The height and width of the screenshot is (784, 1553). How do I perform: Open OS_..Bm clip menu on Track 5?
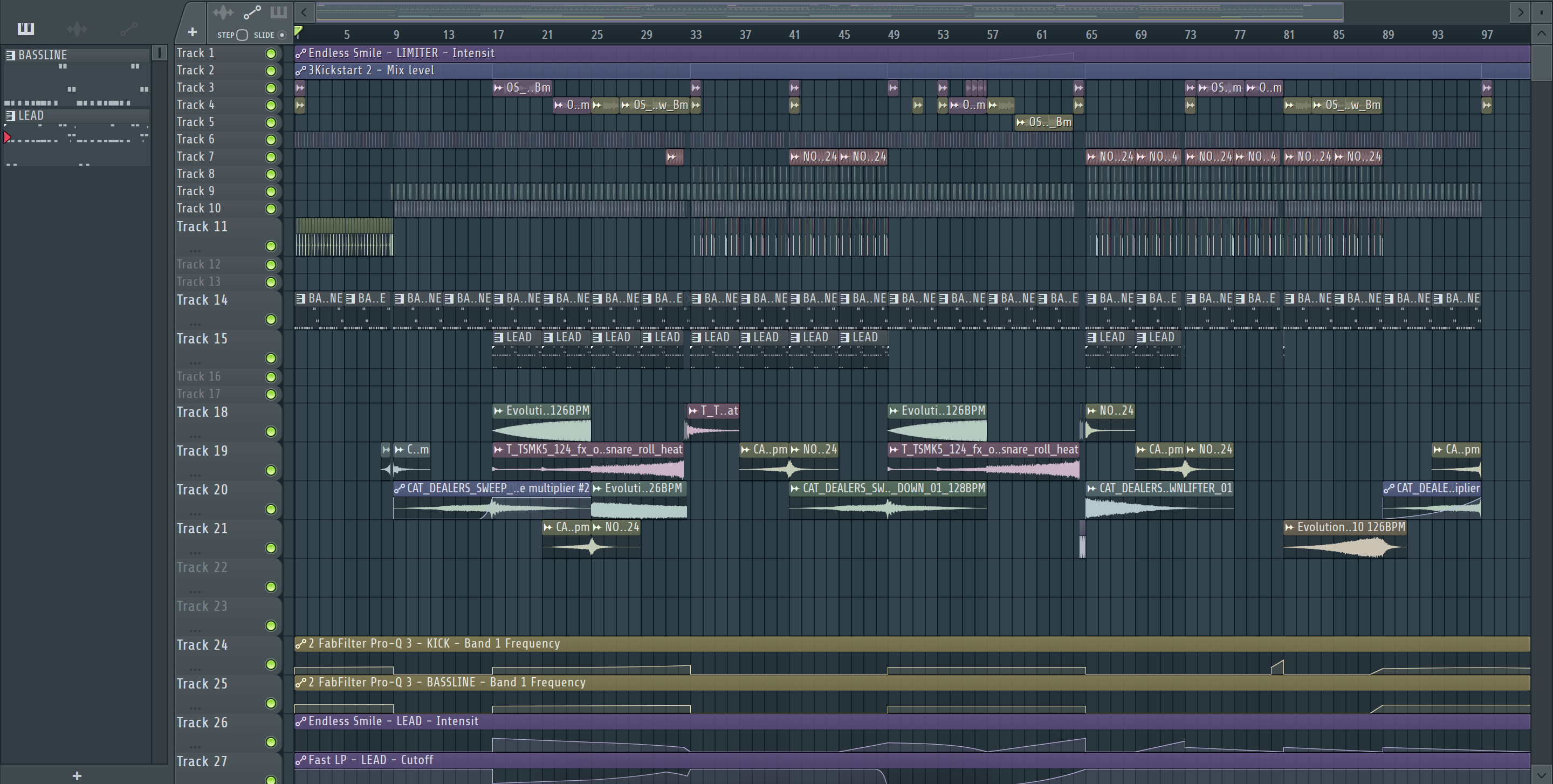1021,122
